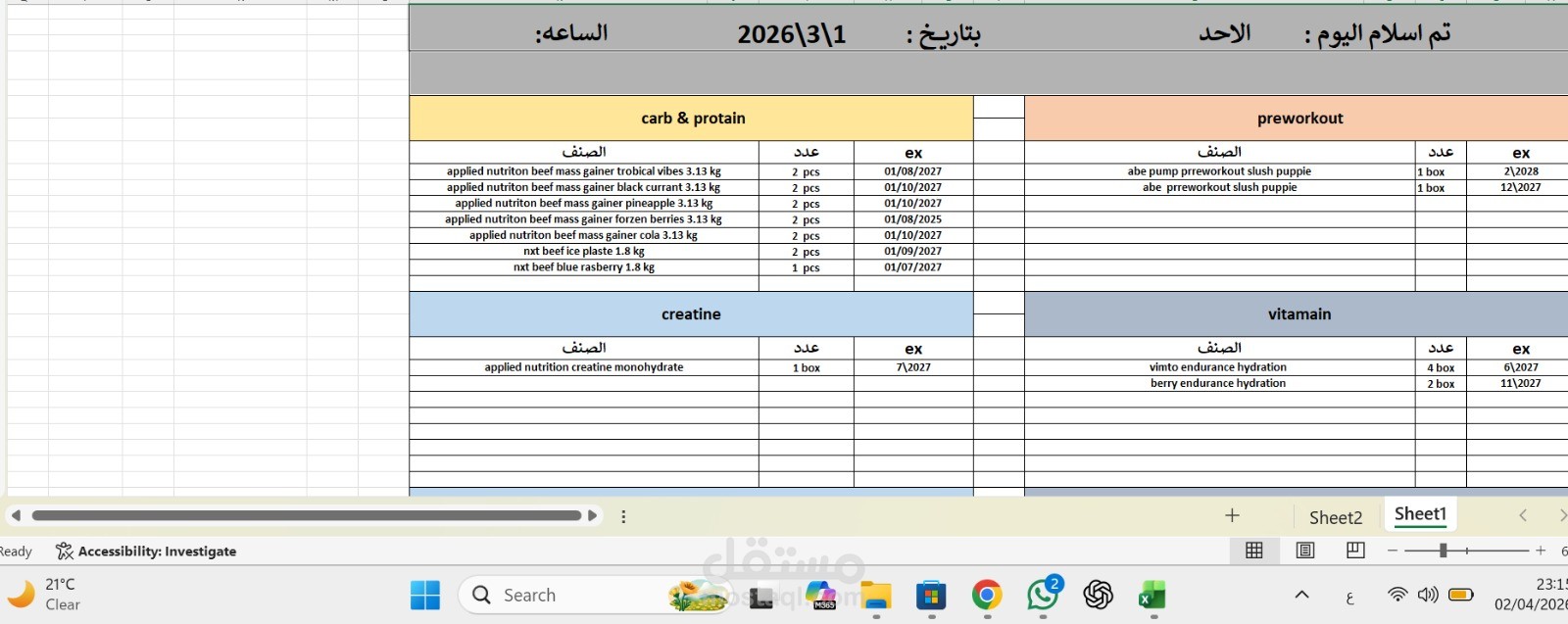Select the expiry cell '01/08/2025'
The image size is (1568, 624).
(913, 219)
